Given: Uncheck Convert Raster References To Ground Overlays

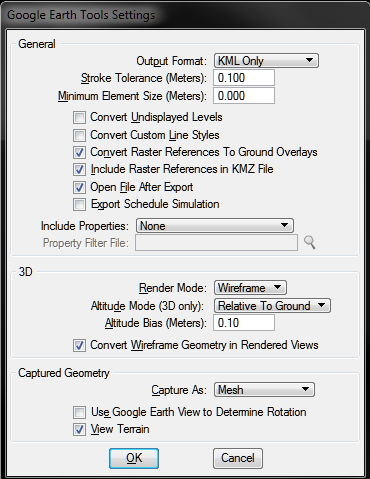Looking at the screenshot, I should (79, 152).
